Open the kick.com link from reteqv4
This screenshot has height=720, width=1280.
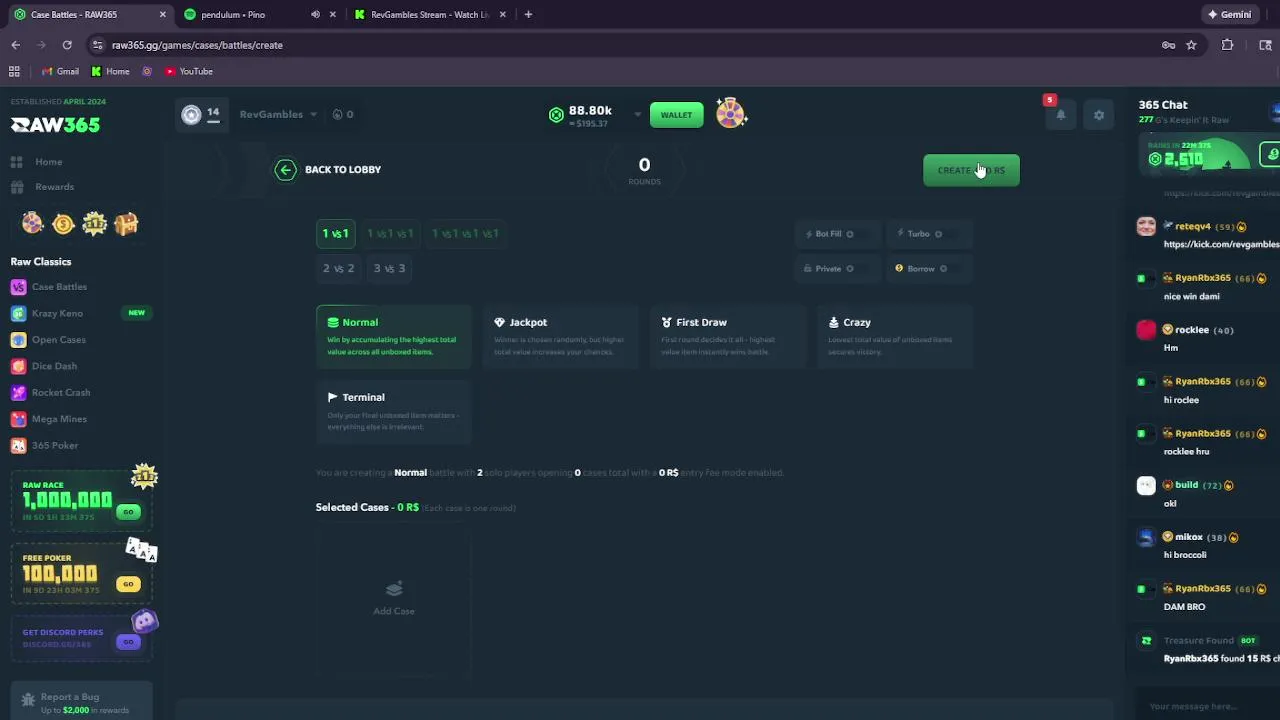[x=1221, y=244]
